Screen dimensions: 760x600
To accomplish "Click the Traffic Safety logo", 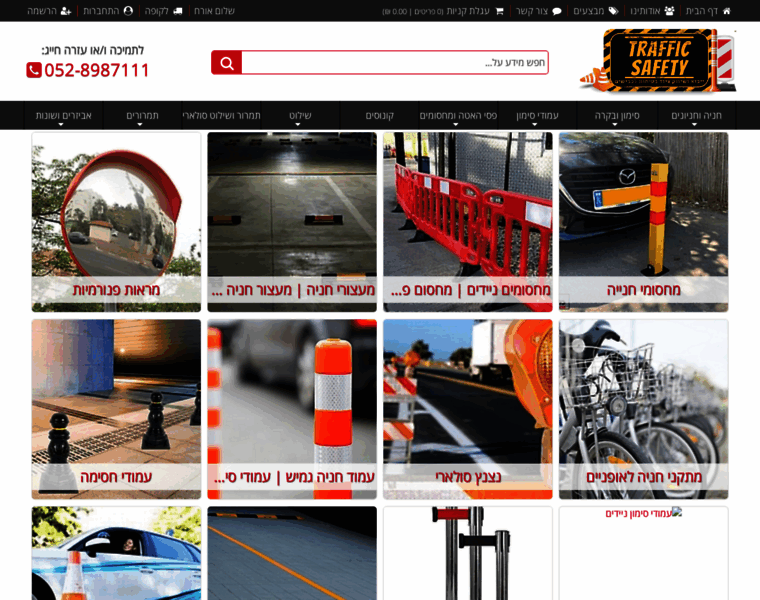I will (658, 60).
